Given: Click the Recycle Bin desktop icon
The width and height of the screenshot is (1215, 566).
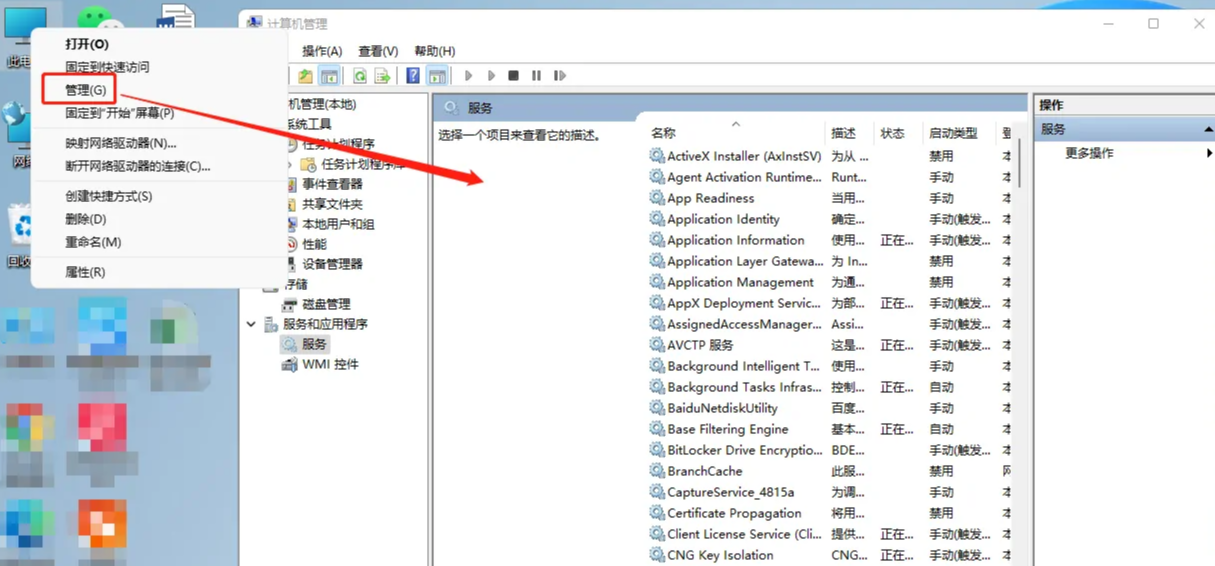Looking at the screenshot, I should click(21, 225).
